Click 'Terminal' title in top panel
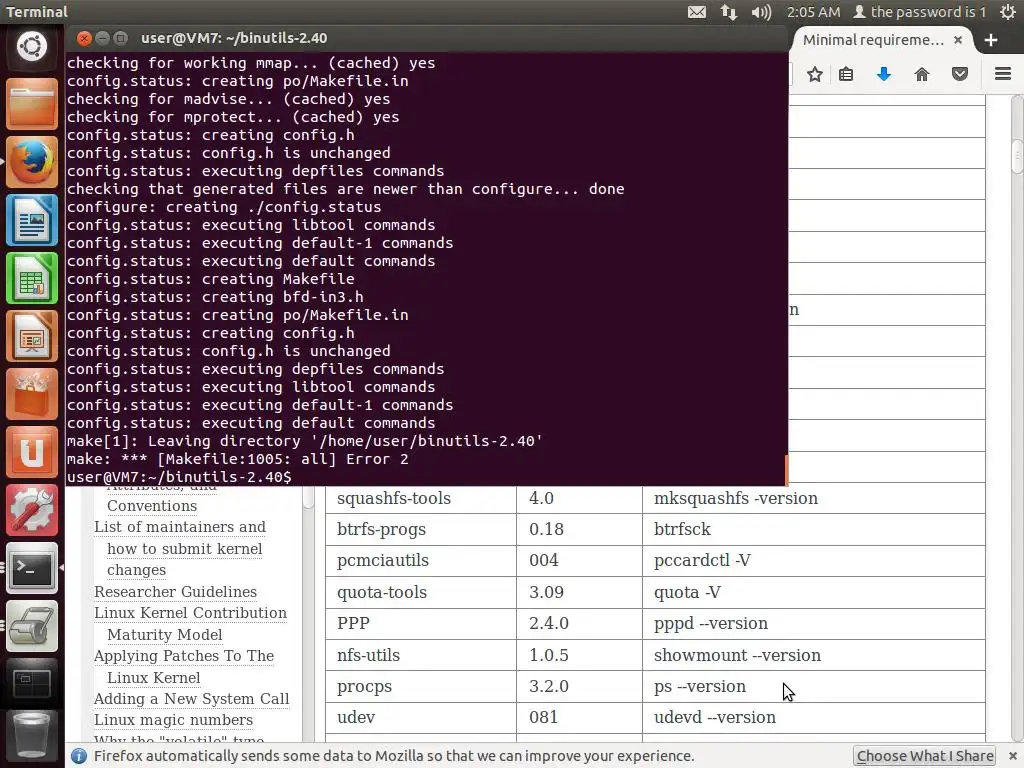This screenshot has height=768, width=1024. point(37,12)
